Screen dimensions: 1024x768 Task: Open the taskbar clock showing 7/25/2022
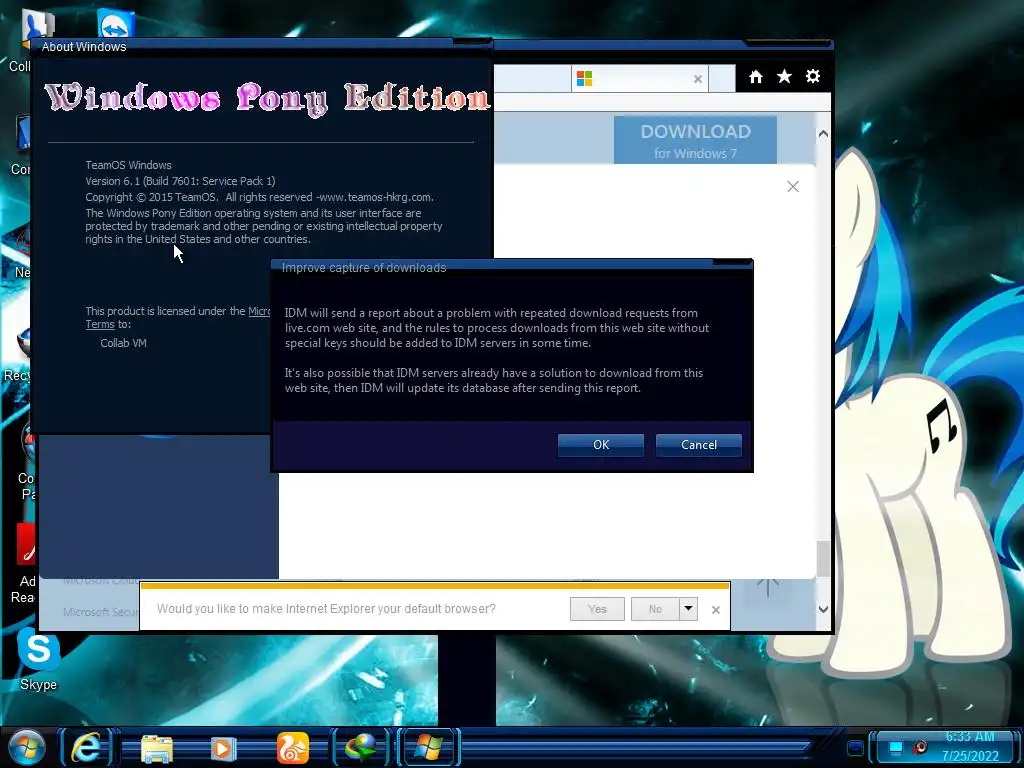[x=970, y=746]
